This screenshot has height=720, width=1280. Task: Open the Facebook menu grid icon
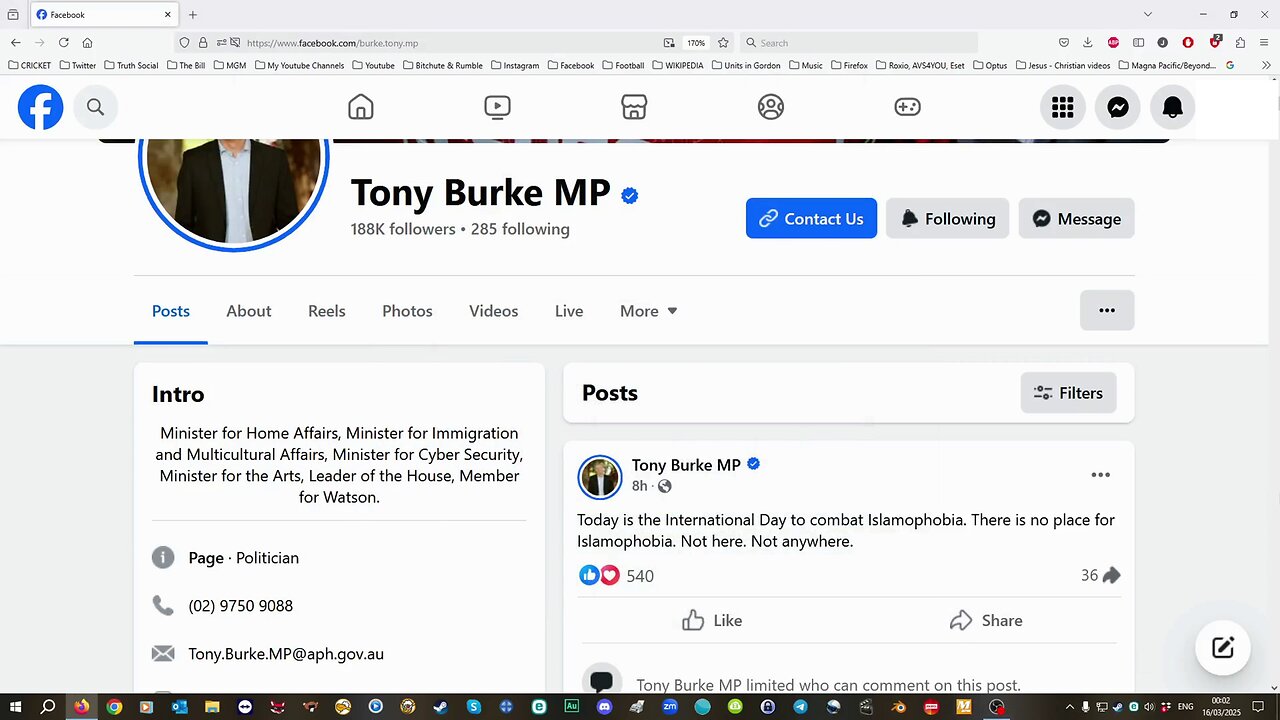point(1063,107)
